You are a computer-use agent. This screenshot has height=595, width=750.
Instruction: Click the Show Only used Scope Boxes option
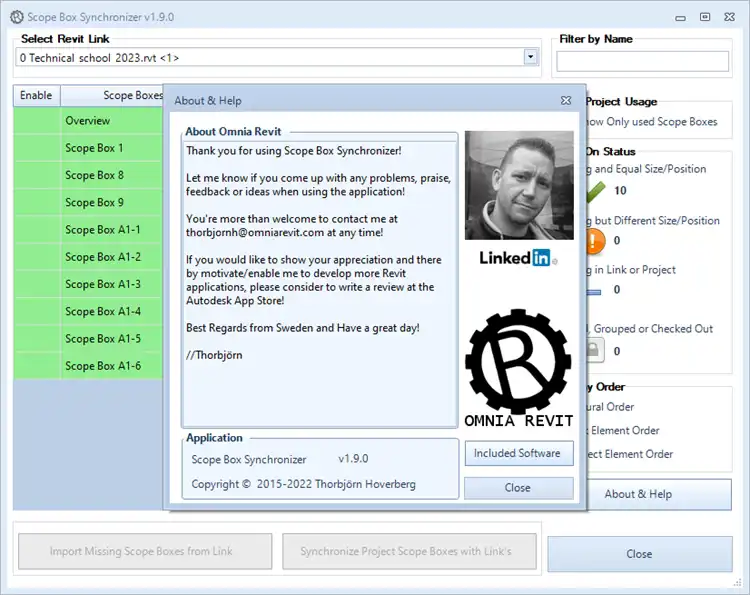tap(652, 122)
